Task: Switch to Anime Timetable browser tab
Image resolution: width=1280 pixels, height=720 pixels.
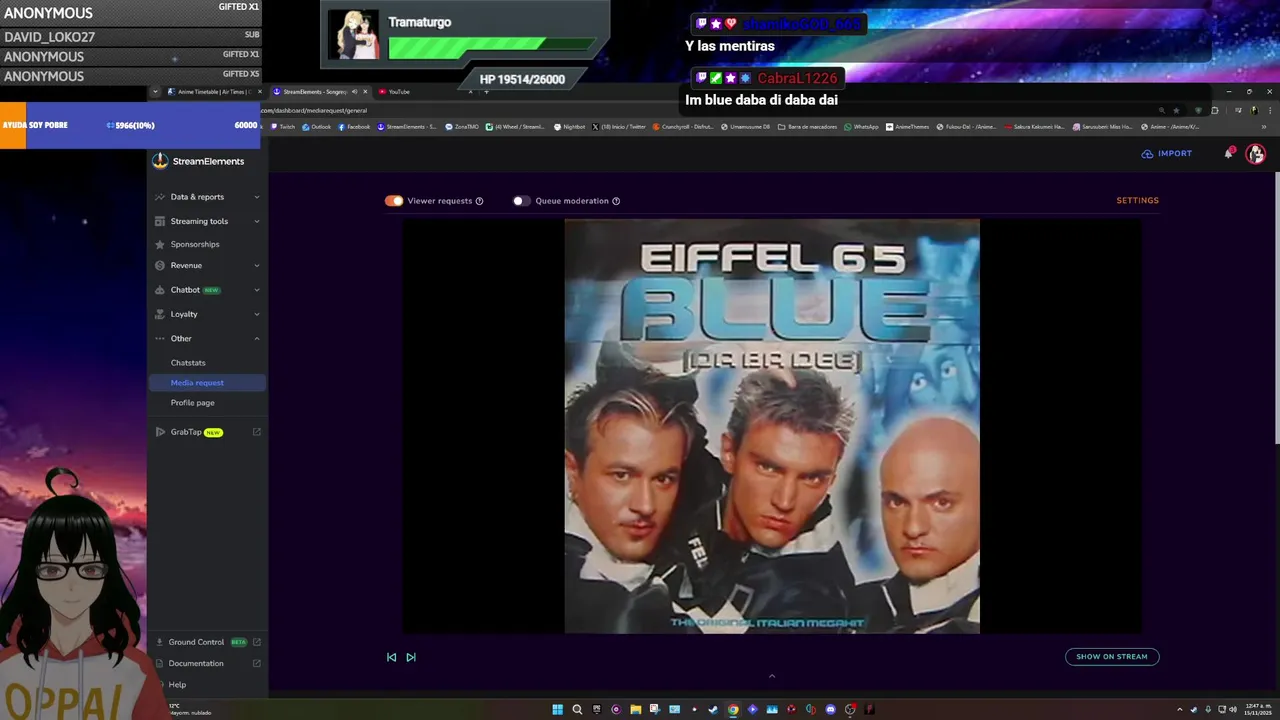Action: click(212, 91)
